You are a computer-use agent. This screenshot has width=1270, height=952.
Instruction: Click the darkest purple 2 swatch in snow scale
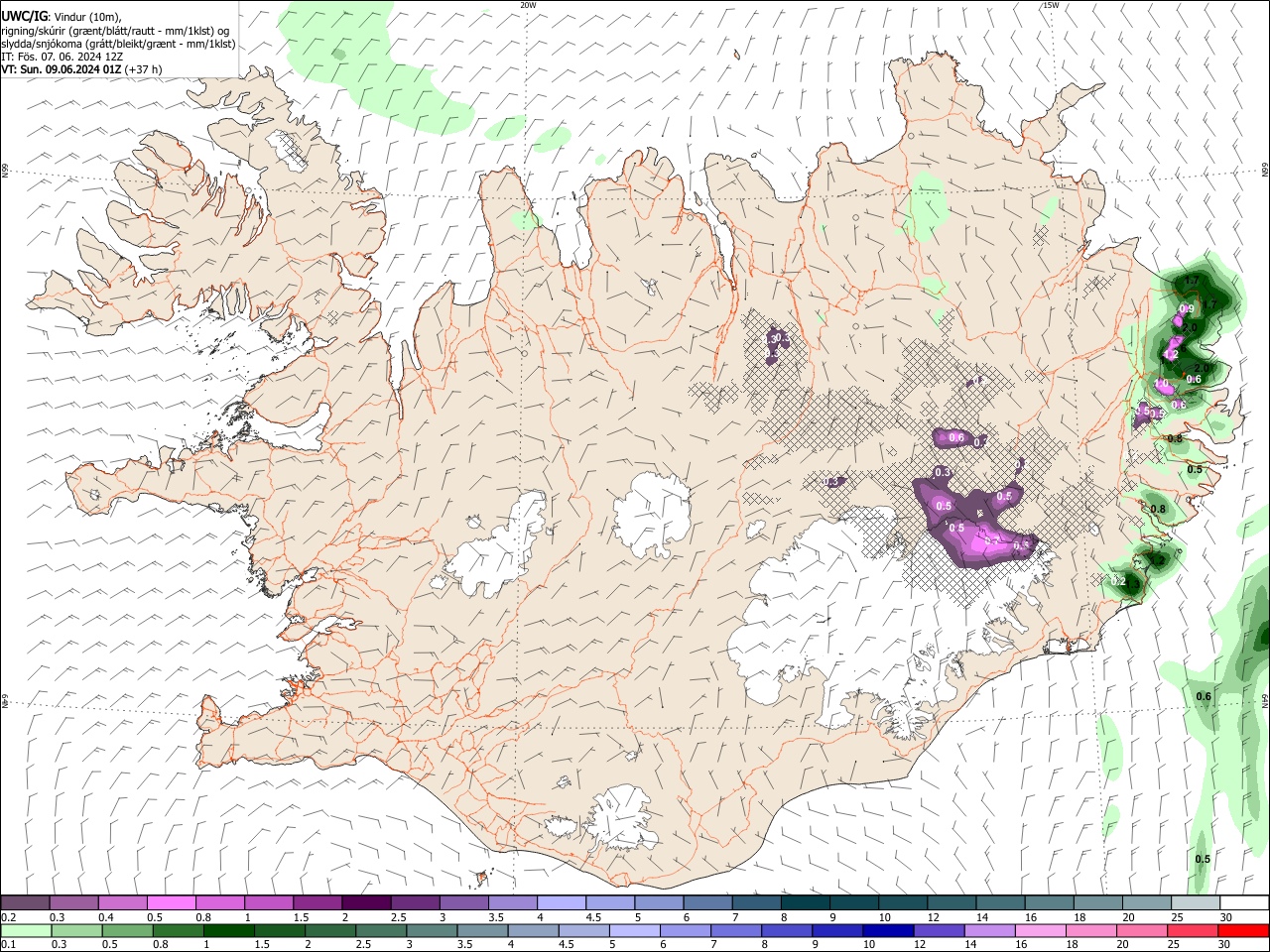pos(365,903)
